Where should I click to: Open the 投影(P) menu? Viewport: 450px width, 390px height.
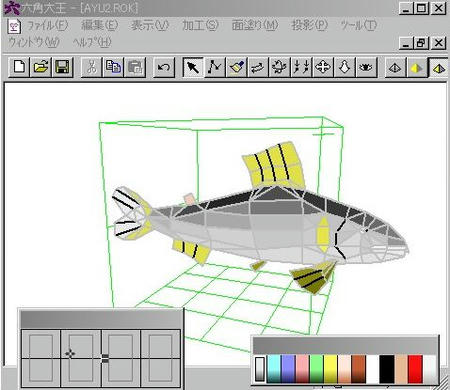(310, 25)
